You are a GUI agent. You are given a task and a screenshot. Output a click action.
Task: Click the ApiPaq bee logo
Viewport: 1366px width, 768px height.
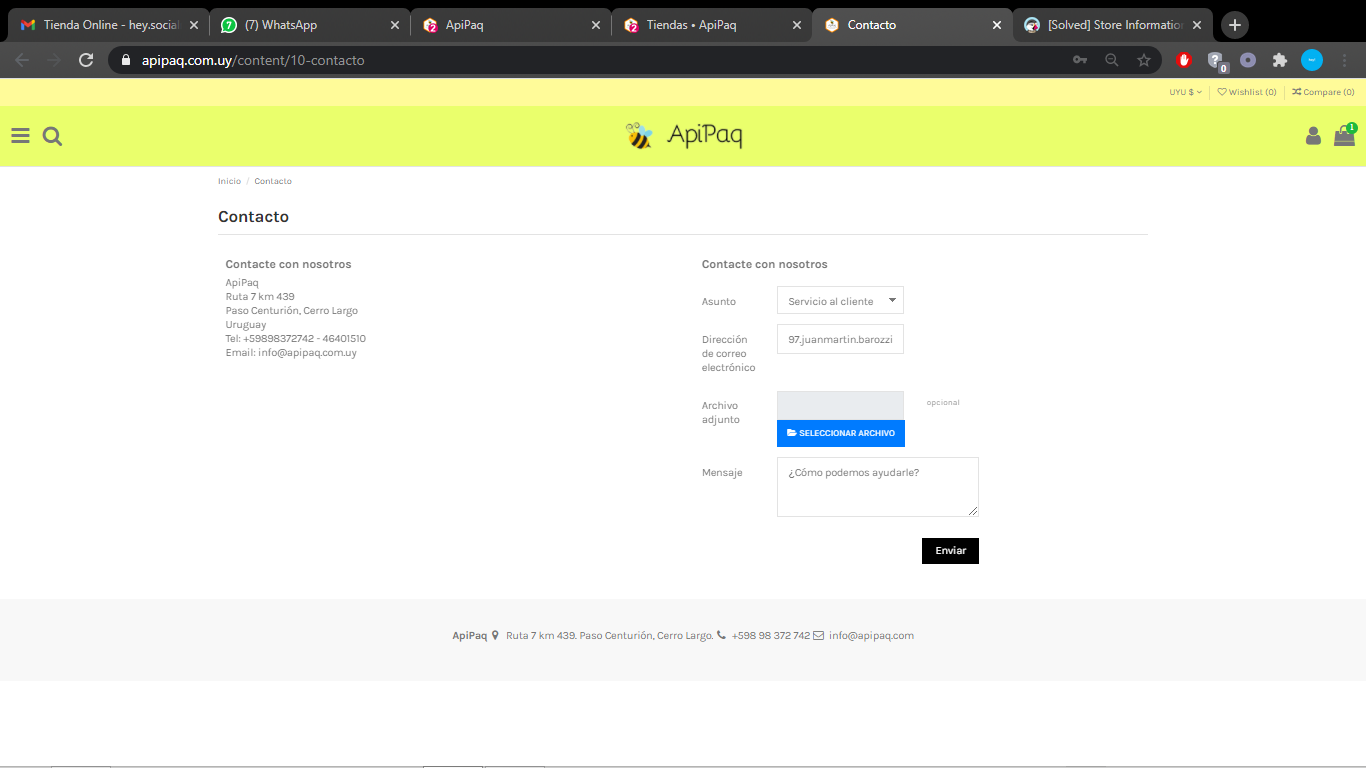click(683, 135)
